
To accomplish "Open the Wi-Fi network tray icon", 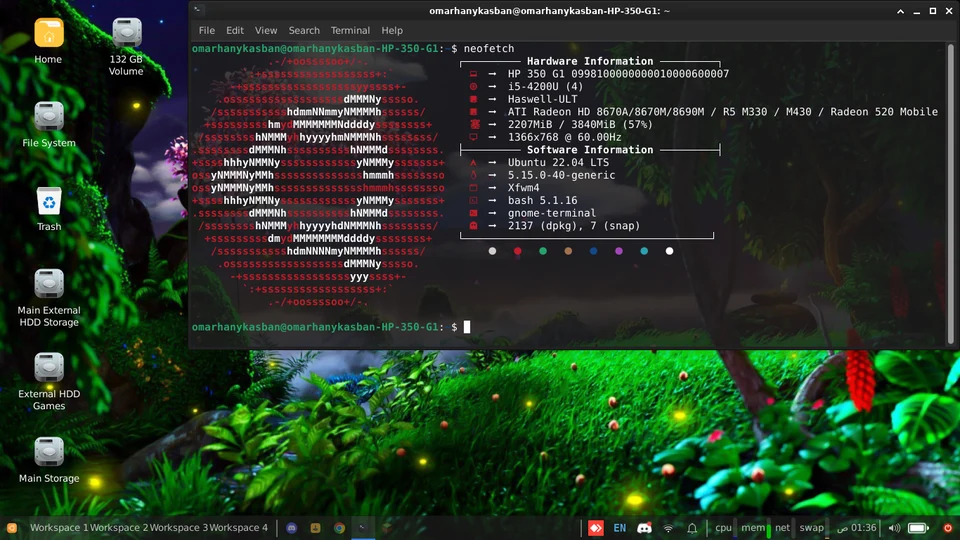I will point(669,528).
